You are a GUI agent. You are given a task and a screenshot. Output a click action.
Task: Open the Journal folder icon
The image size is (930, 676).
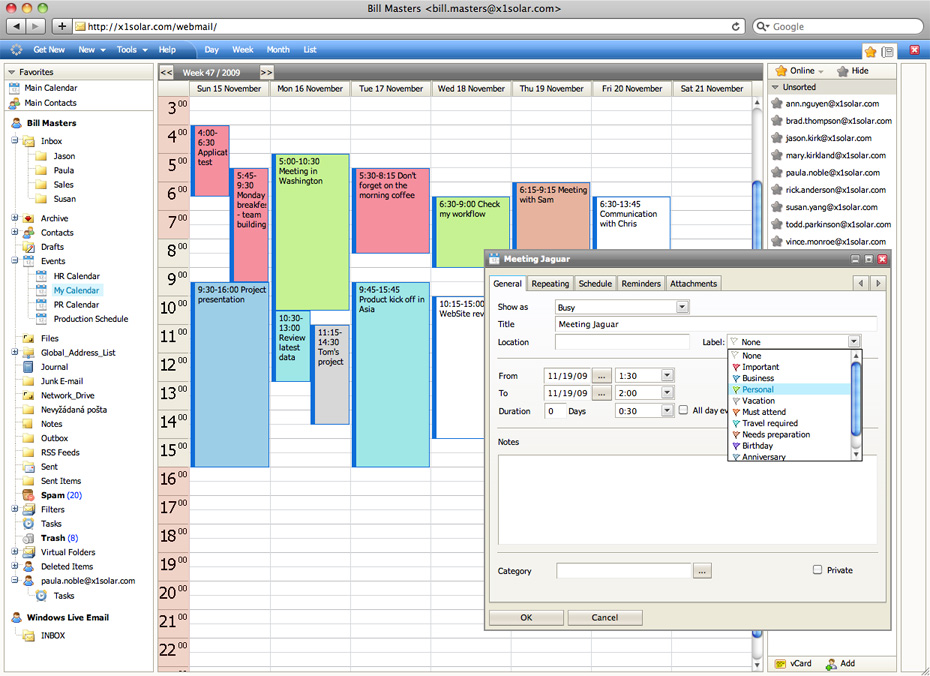pos(27,367)
